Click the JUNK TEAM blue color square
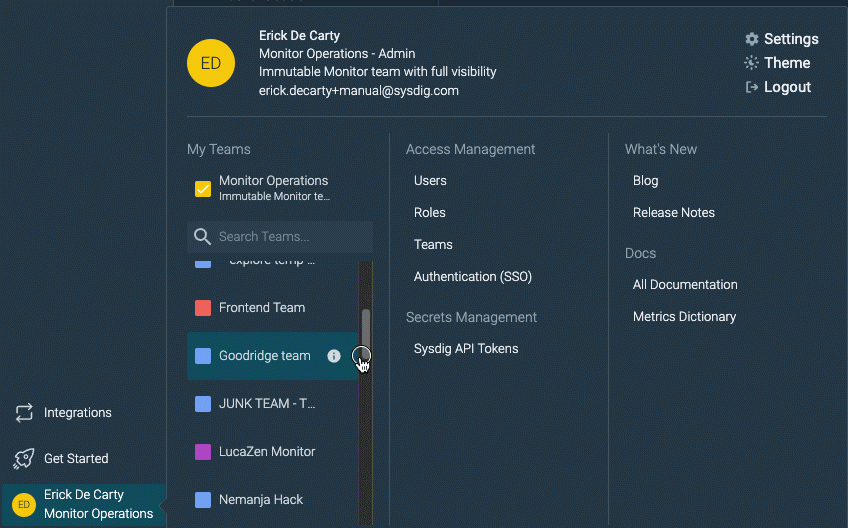The image size is (848, 528). (203, 404)
